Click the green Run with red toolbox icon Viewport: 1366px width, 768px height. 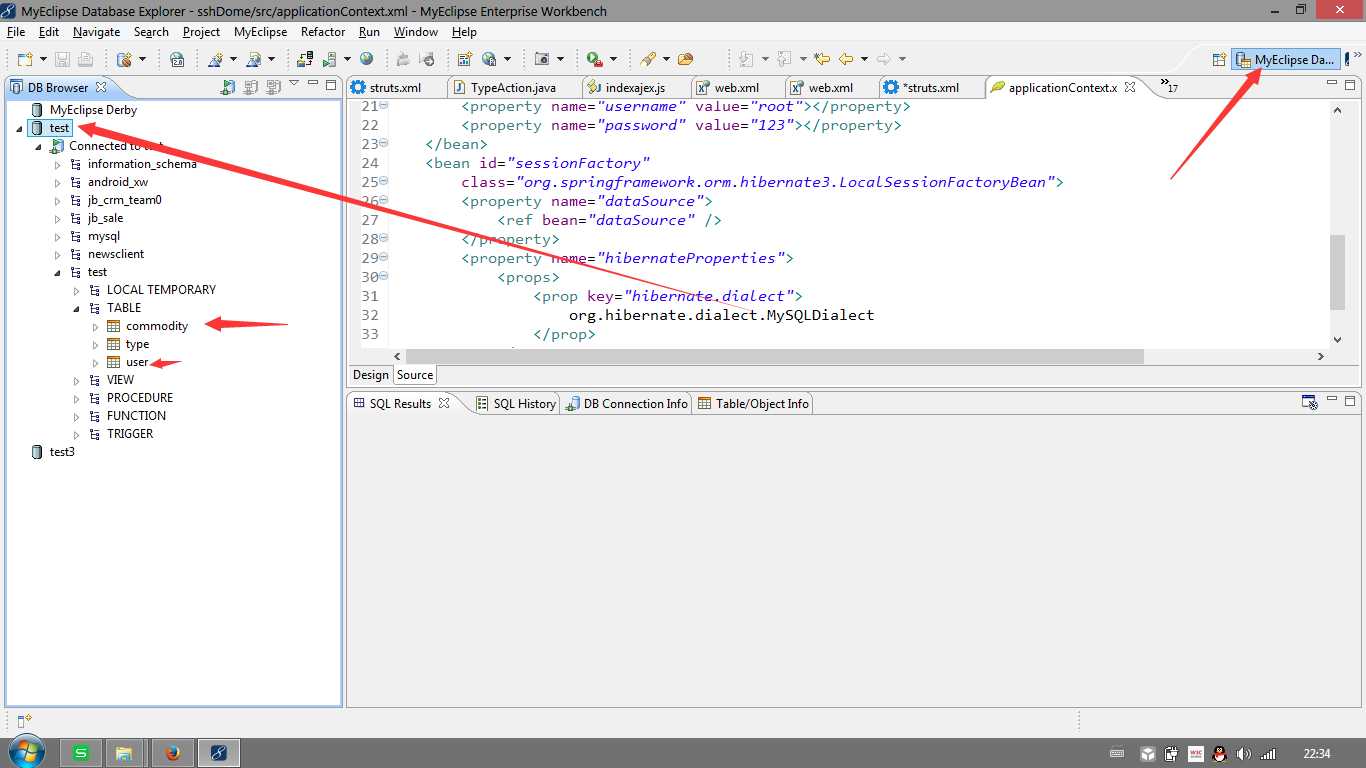click(594, 59)
